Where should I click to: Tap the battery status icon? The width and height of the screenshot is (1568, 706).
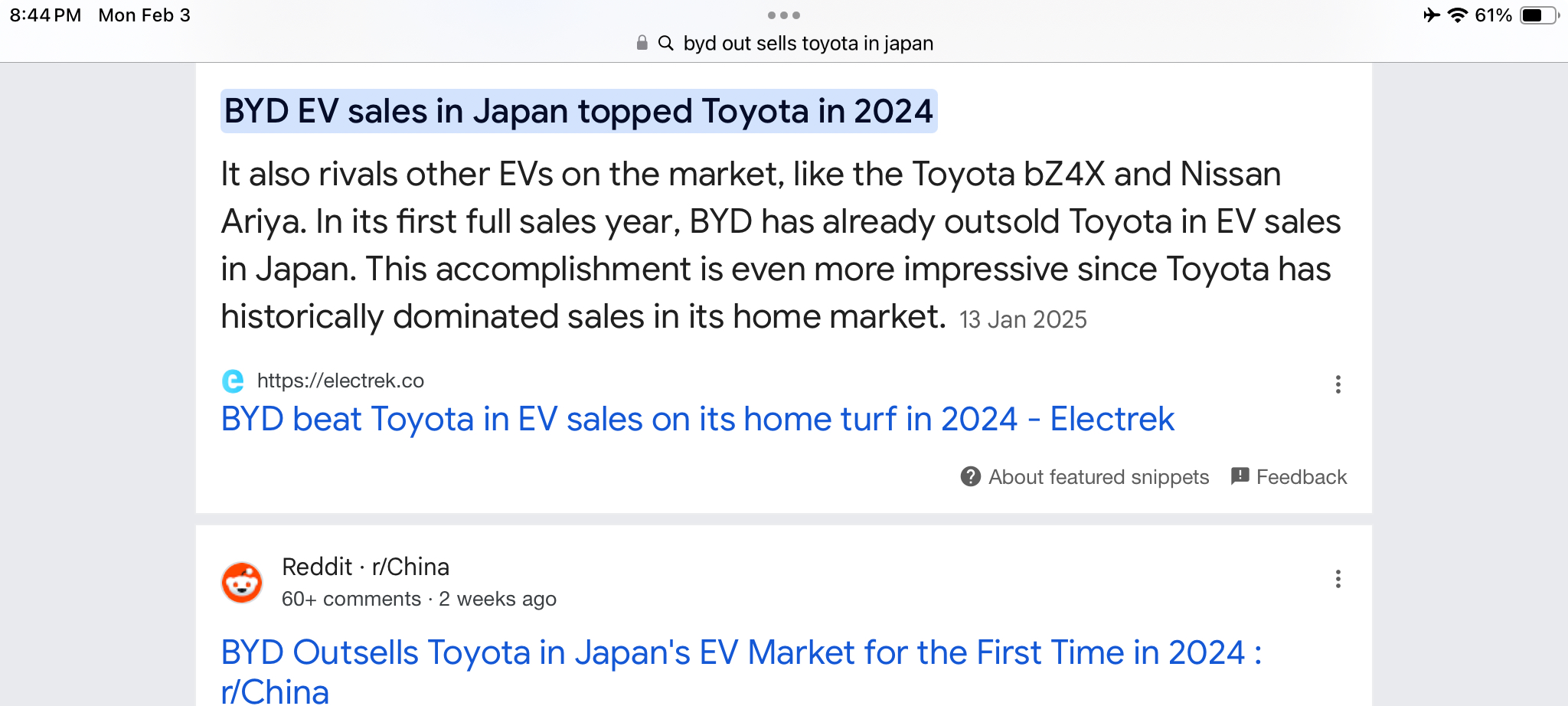click(x=1539, y=15)
